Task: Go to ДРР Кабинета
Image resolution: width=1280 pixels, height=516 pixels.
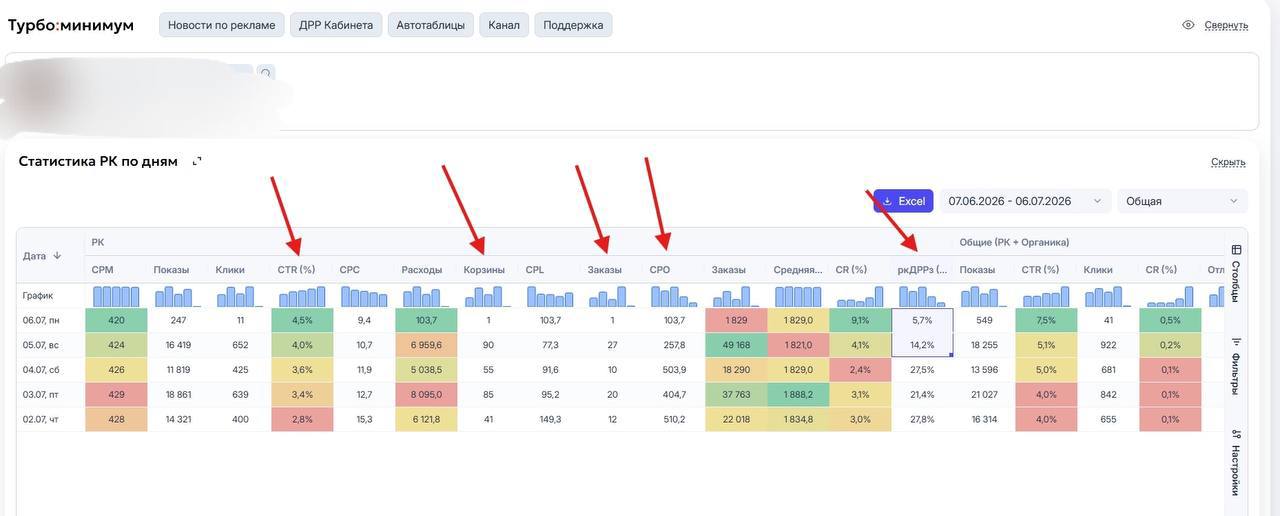Action: point(336,25)
